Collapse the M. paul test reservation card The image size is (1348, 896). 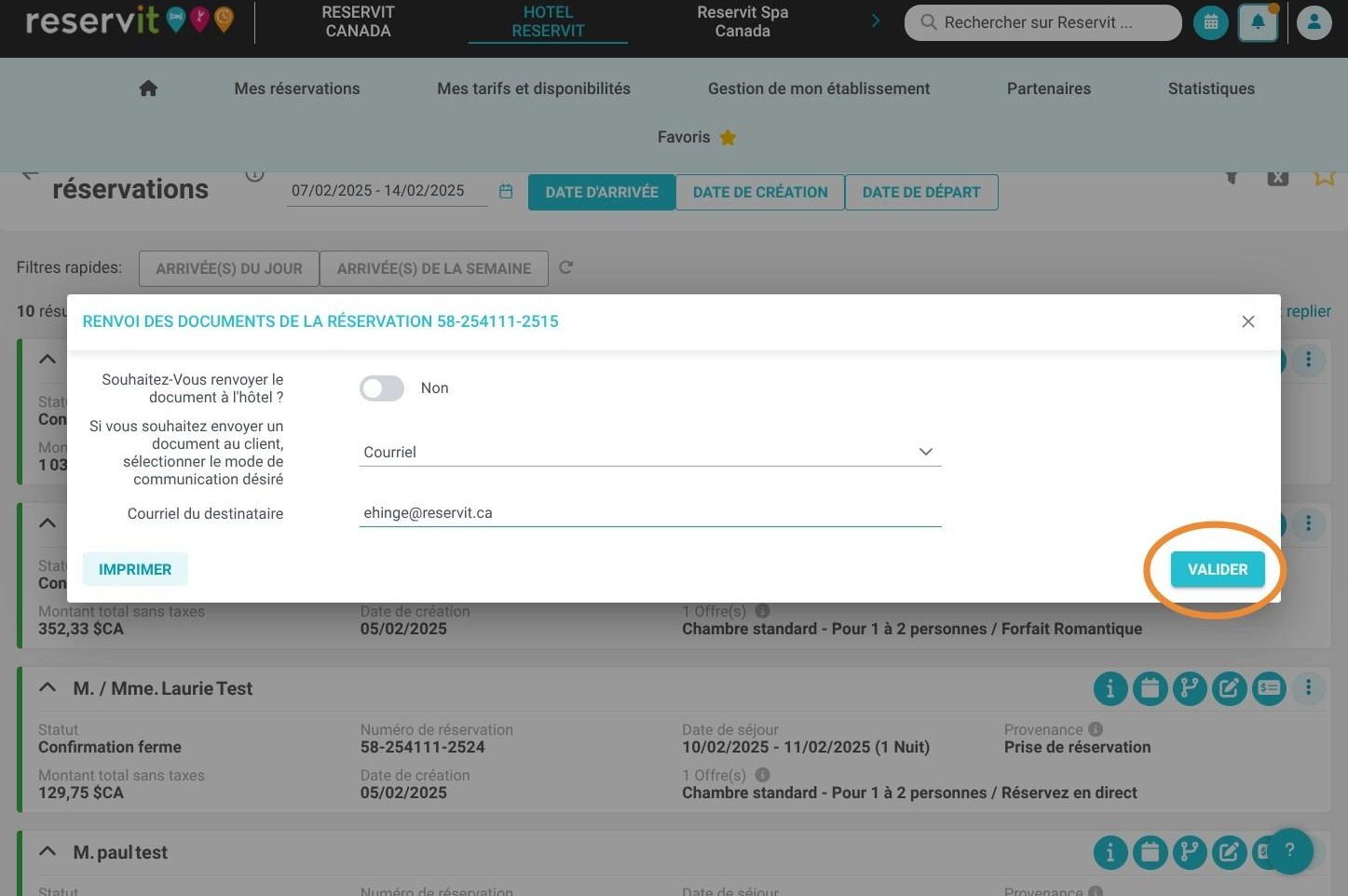48,851
